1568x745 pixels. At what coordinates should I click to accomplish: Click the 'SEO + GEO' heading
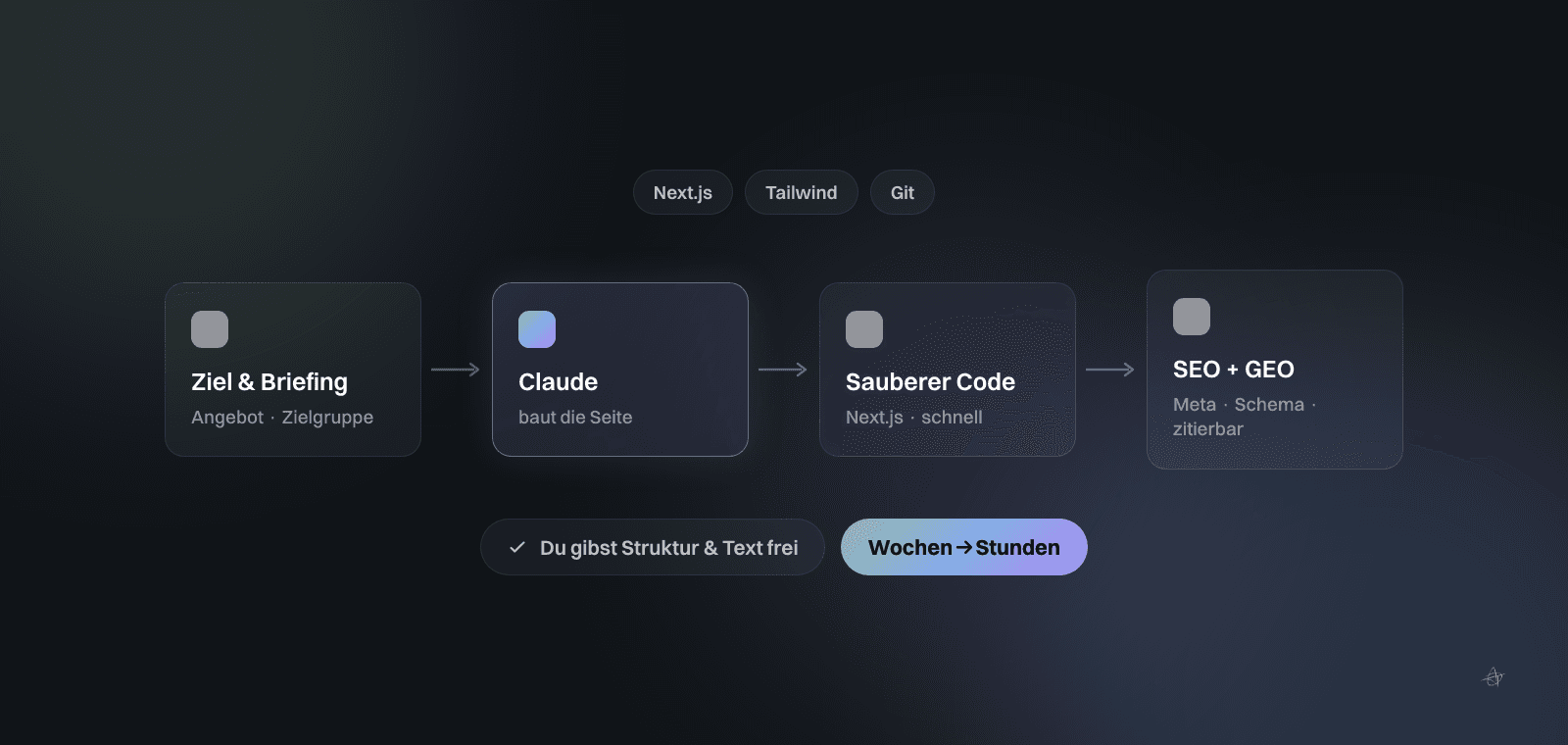(1234, 370)
